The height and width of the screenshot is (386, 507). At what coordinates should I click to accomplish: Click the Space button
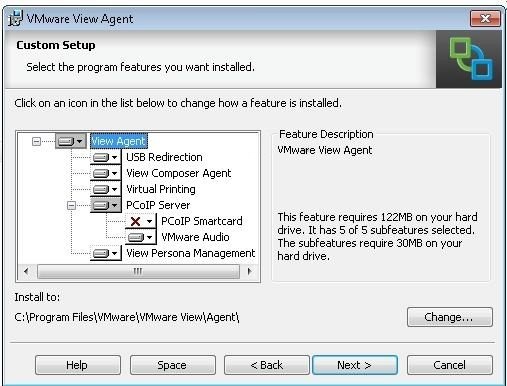173,365
